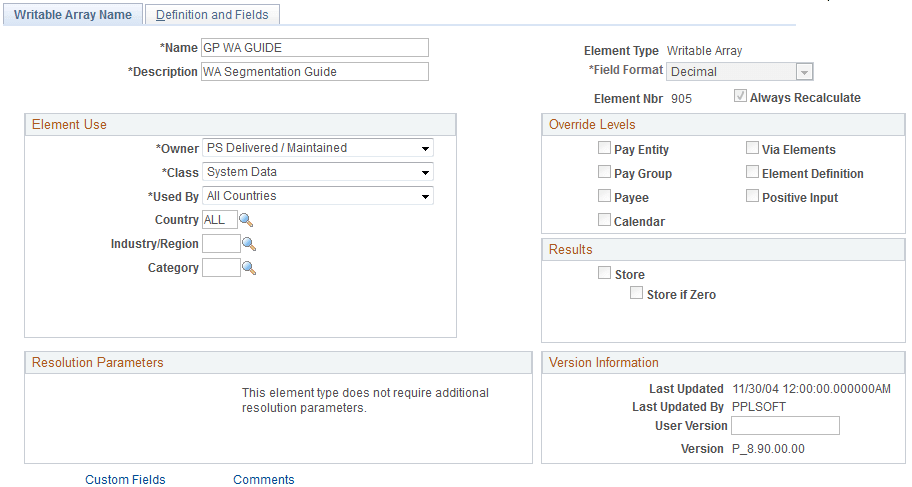Select the Writable Array Name tab
Viewport: 912px width, 487px height.
click(73, 15)
